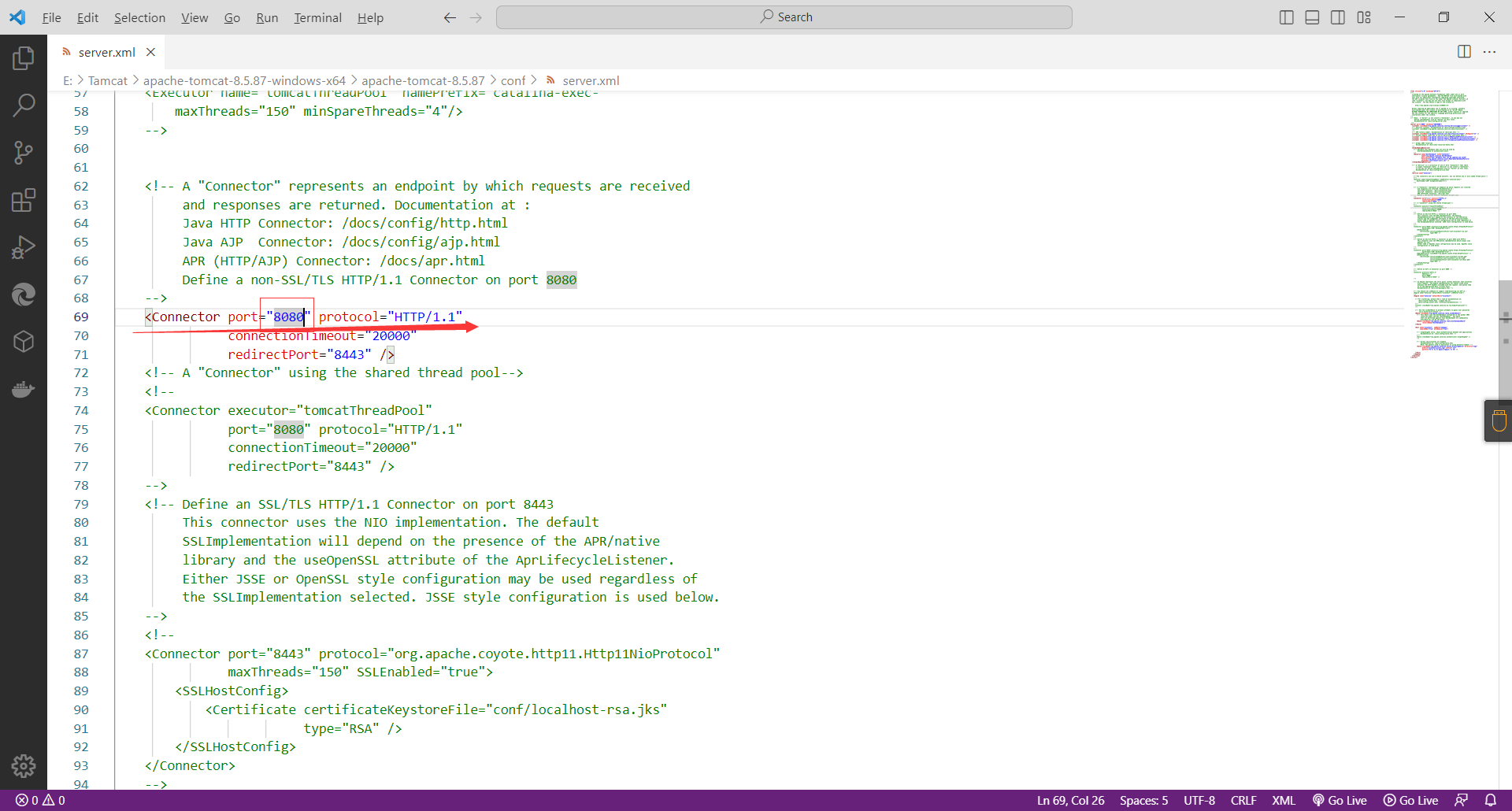Click protocol="HTTP/1.1" on line 69

point(391,317)
